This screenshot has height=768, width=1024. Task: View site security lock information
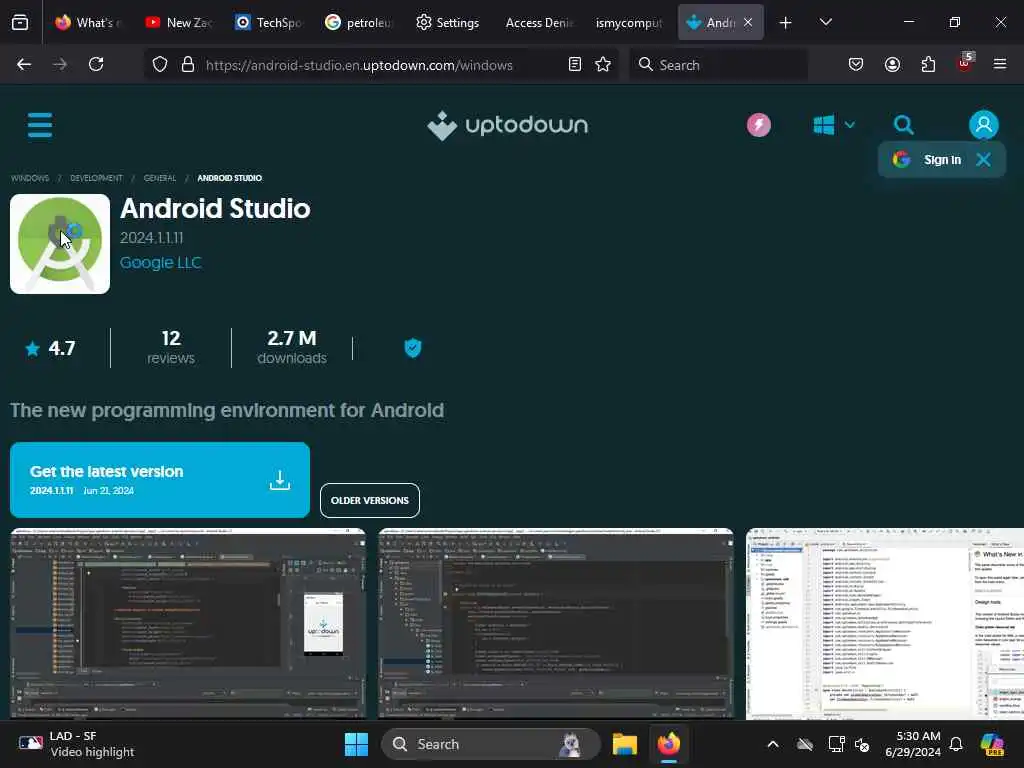click(x=187, y=64)
